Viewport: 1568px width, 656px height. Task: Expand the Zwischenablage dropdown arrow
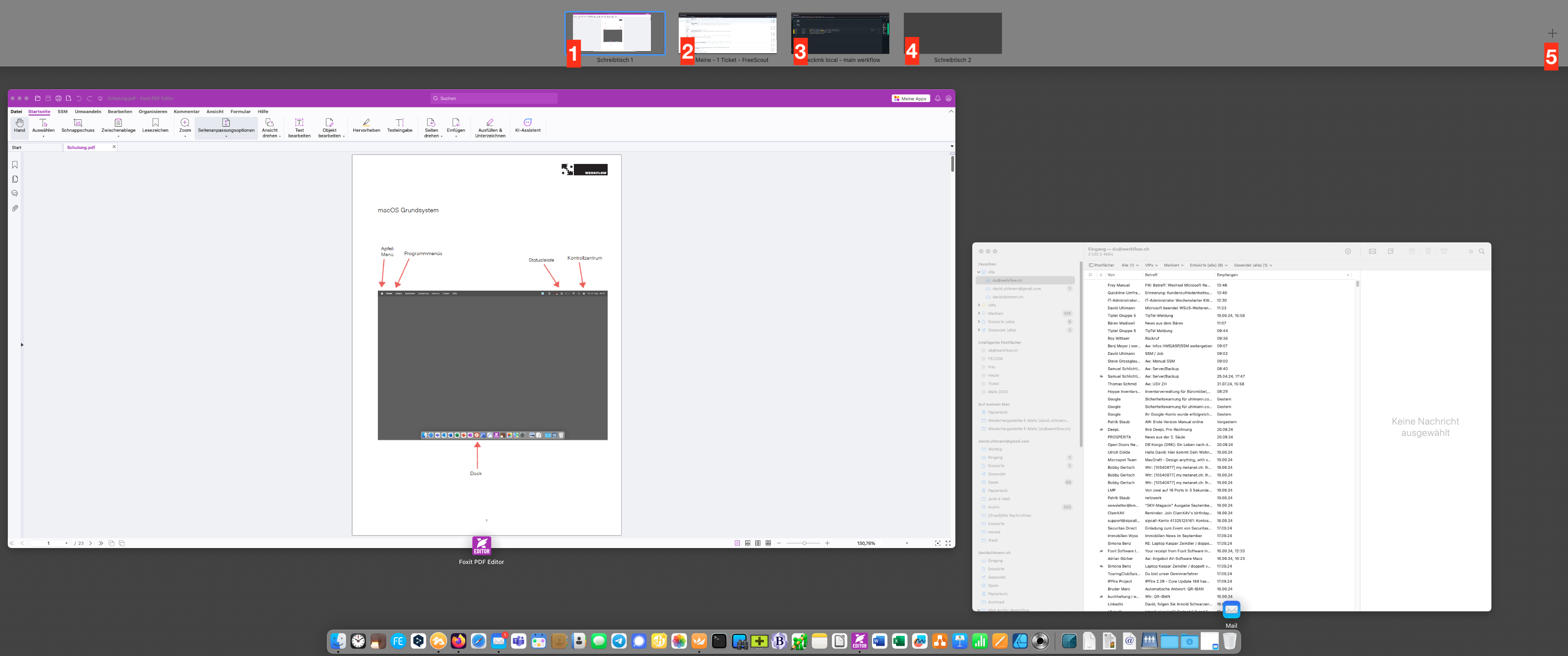click(118, 137)
